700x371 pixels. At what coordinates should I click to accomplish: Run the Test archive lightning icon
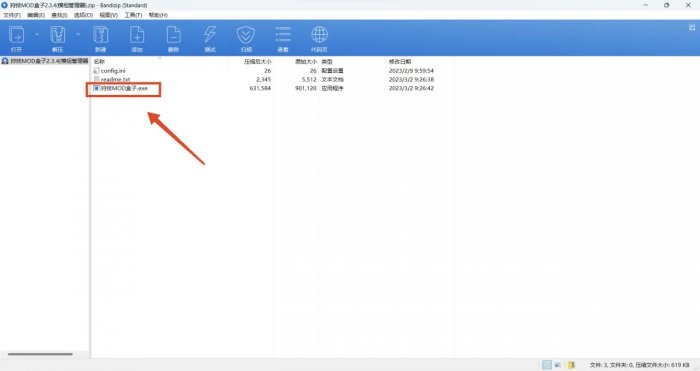[210, 38]
